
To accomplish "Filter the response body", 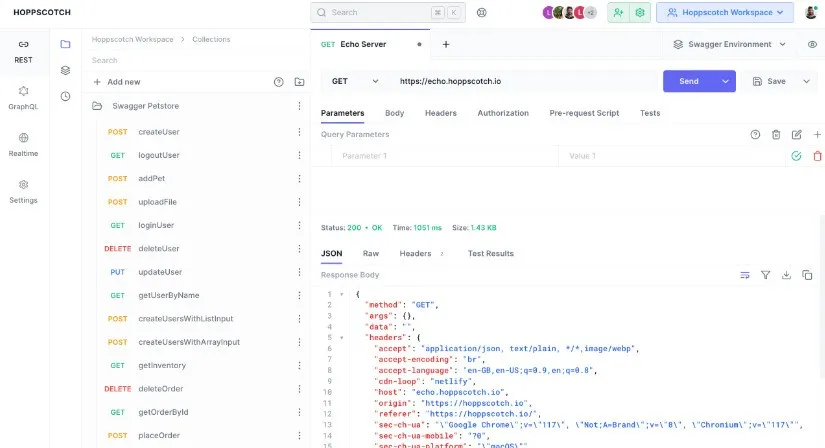I will point(766,275).
